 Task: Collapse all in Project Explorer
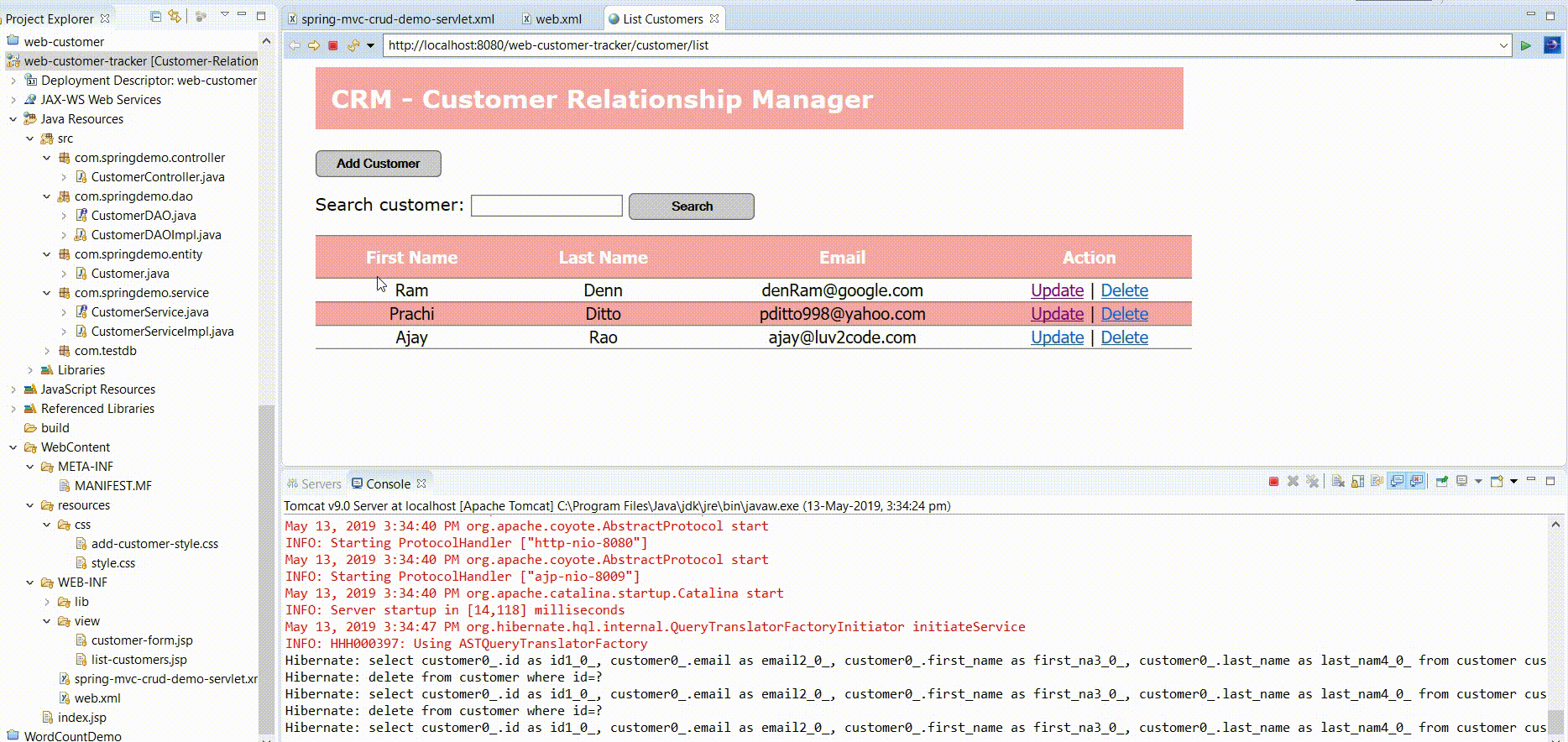(155, 16)
